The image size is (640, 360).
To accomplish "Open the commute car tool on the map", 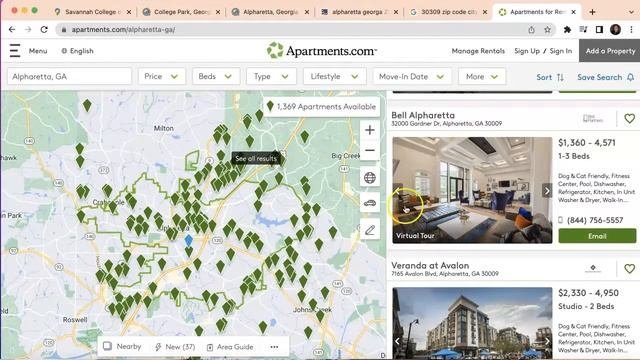I will [370, 203].
